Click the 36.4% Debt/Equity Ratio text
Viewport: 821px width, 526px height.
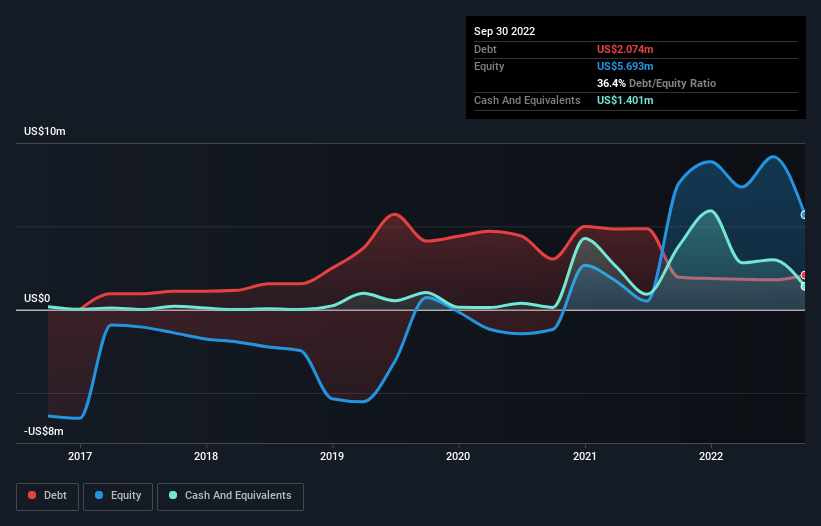click(656, 83)
